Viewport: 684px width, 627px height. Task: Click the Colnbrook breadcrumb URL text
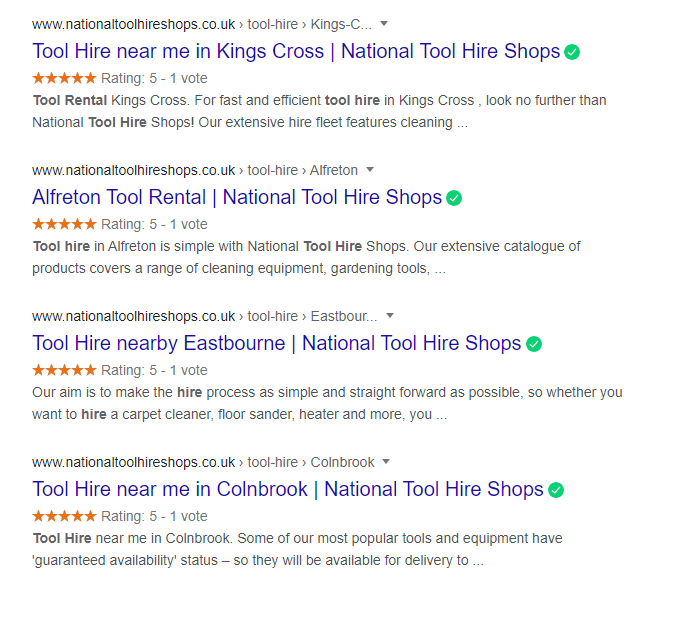tap(342, 463)
